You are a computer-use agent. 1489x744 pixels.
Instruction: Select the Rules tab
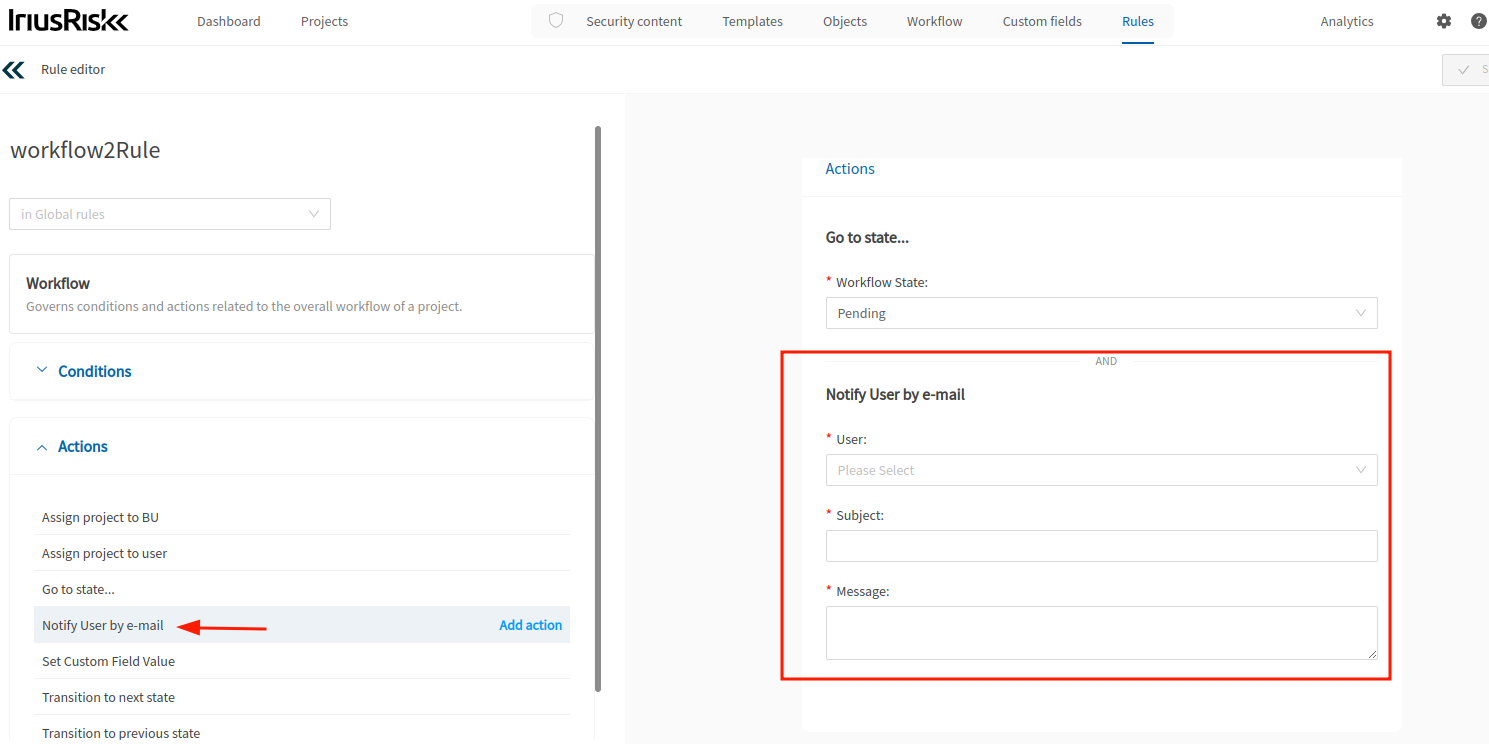1138,21
